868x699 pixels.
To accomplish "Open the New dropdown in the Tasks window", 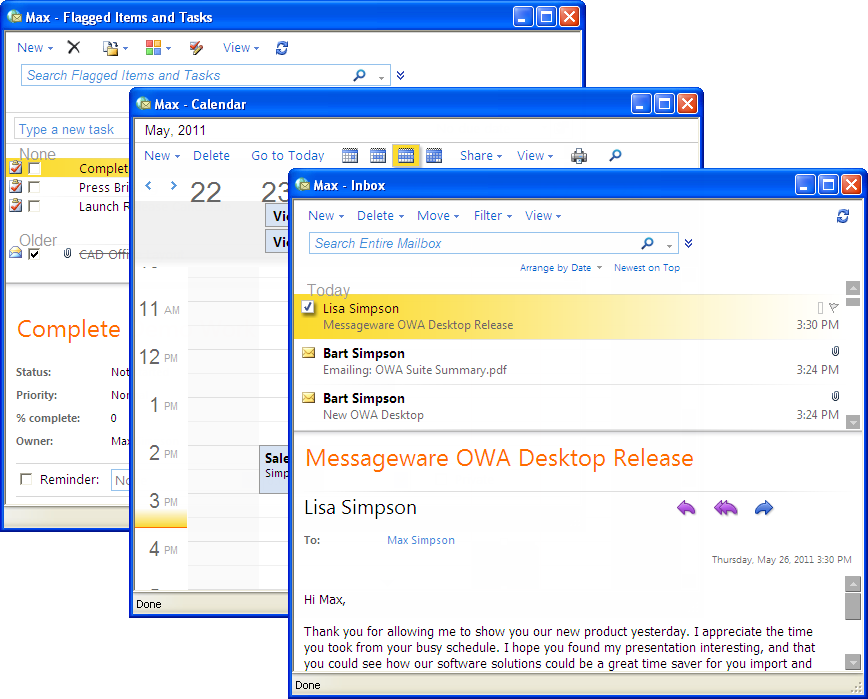I will pos(35,48).
